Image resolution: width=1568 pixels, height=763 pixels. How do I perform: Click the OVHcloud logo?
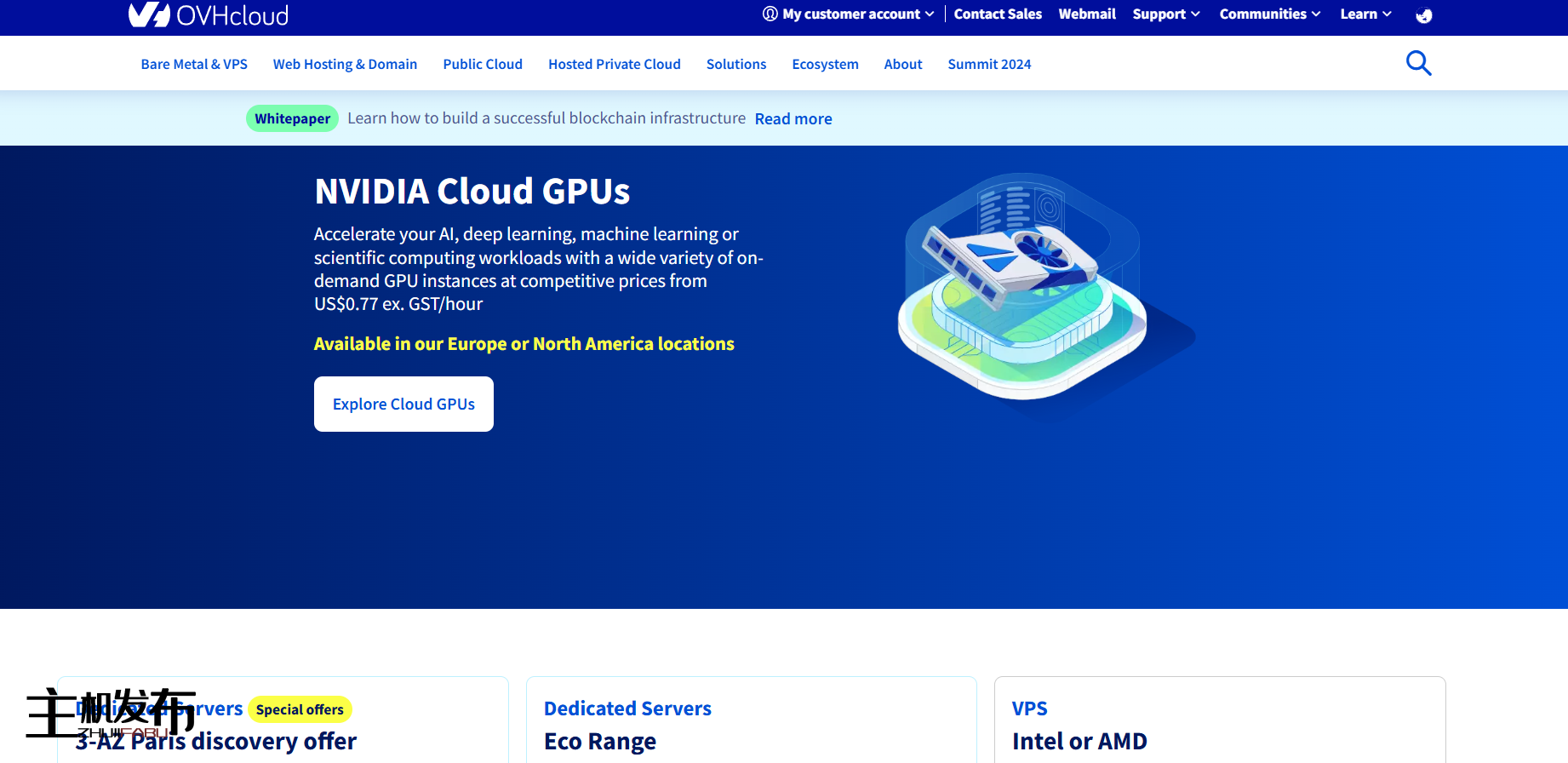(209, 14)
